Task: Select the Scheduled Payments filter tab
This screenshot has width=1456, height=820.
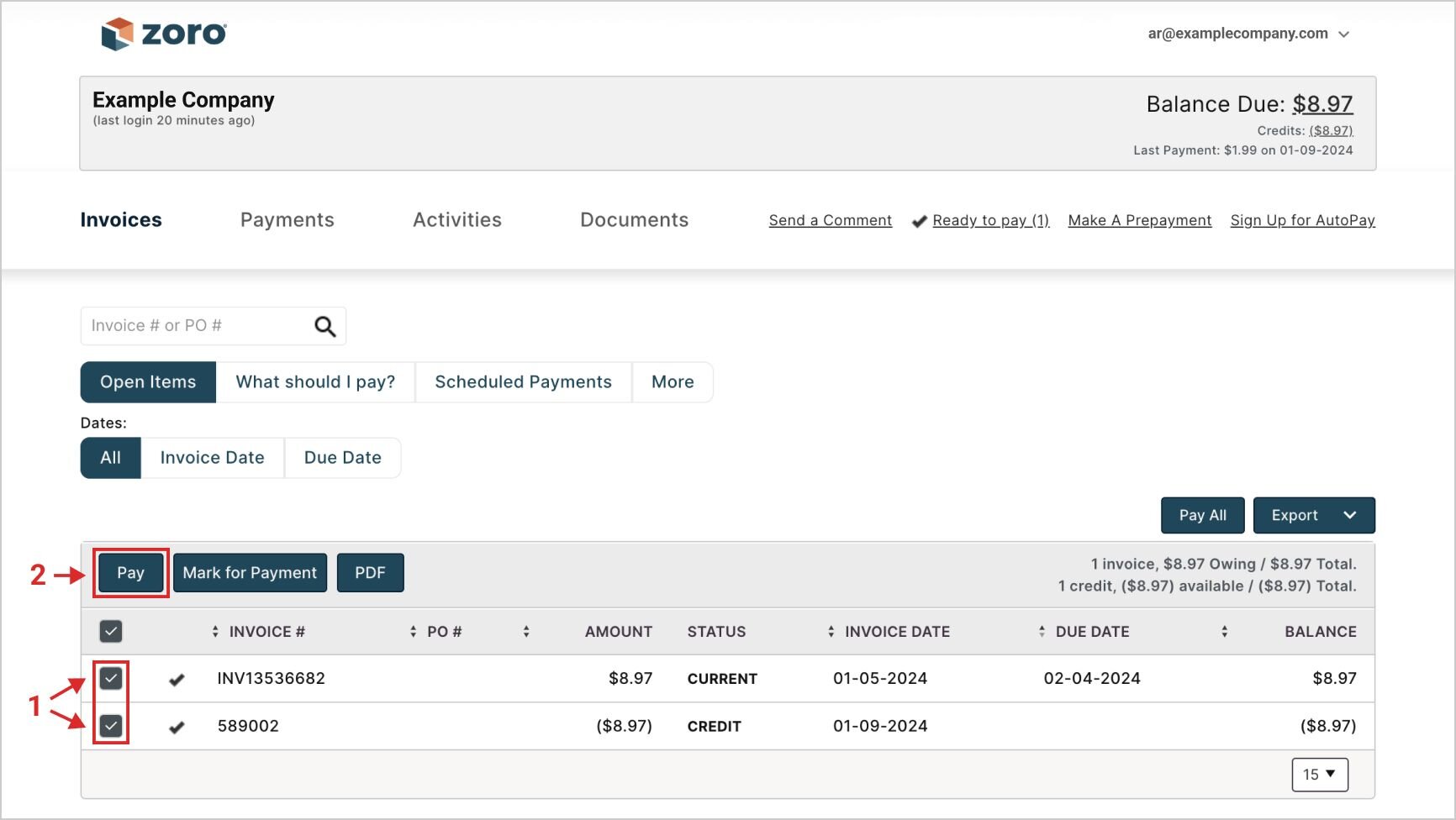Action: 523,382
